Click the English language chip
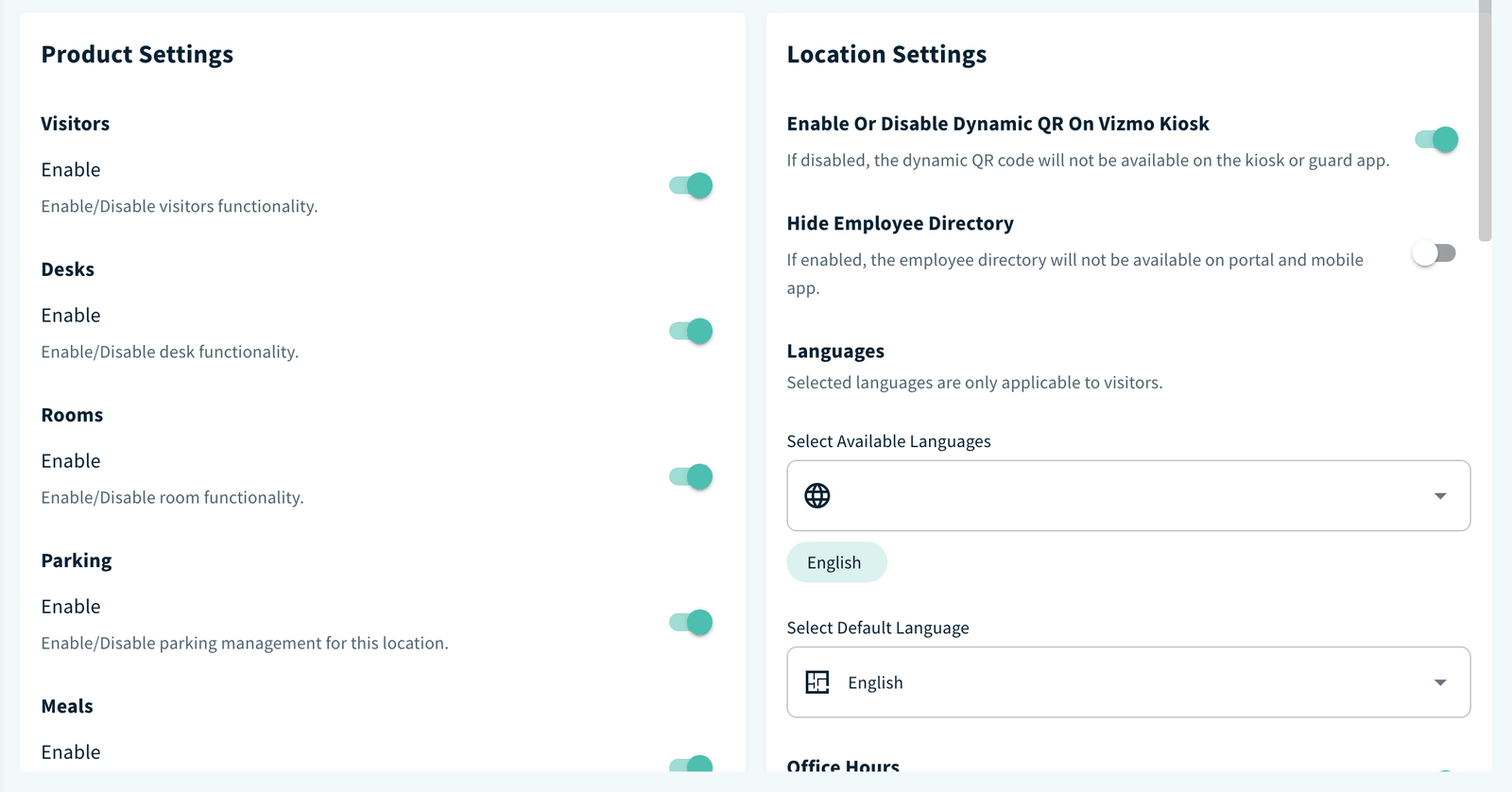Screen dimensions: 1512x792 pyautogui.click(x=836, y=562)
